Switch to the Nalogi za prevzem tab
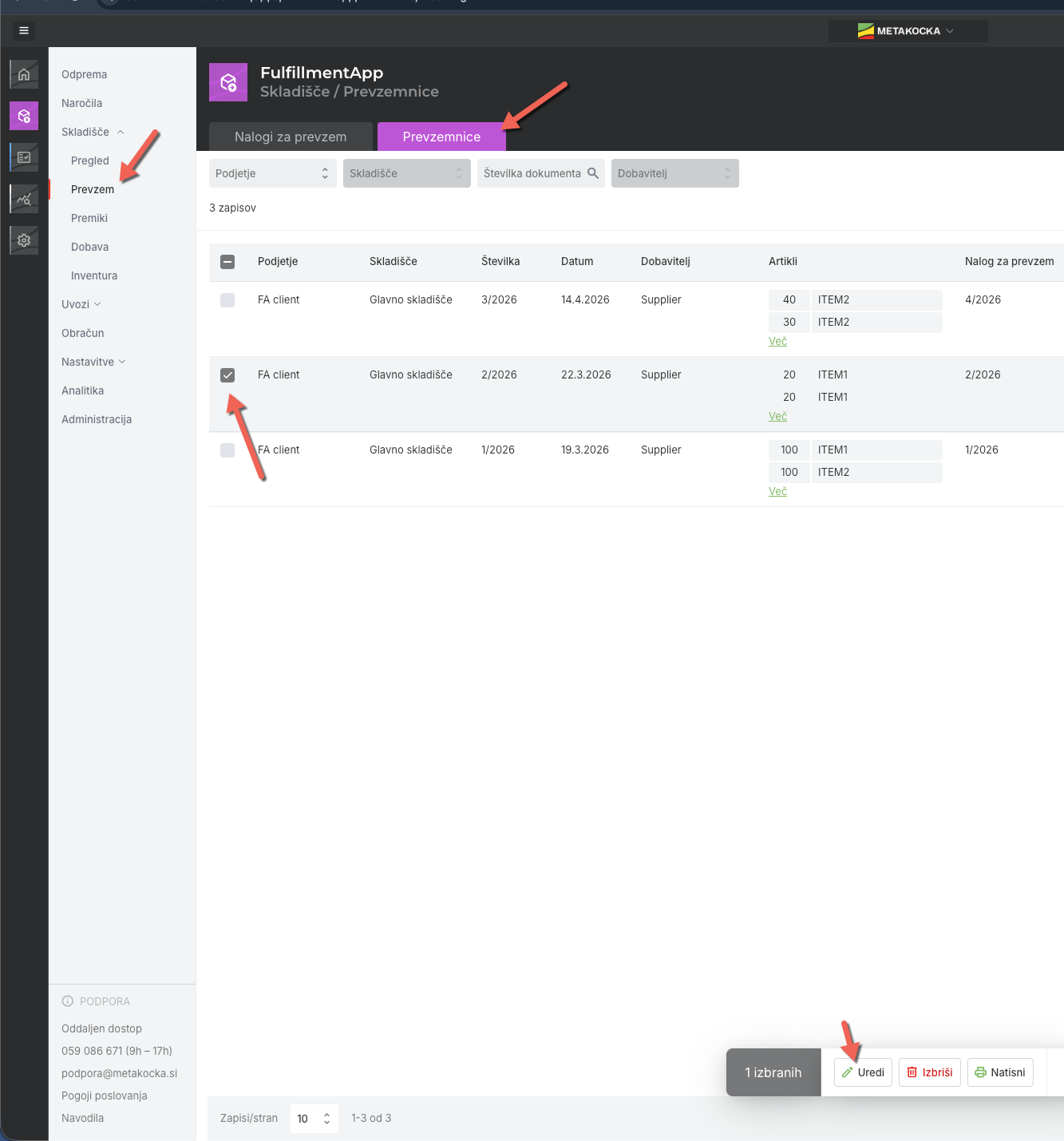The height and width of the screenshot is (1141, 1064). 291,137
